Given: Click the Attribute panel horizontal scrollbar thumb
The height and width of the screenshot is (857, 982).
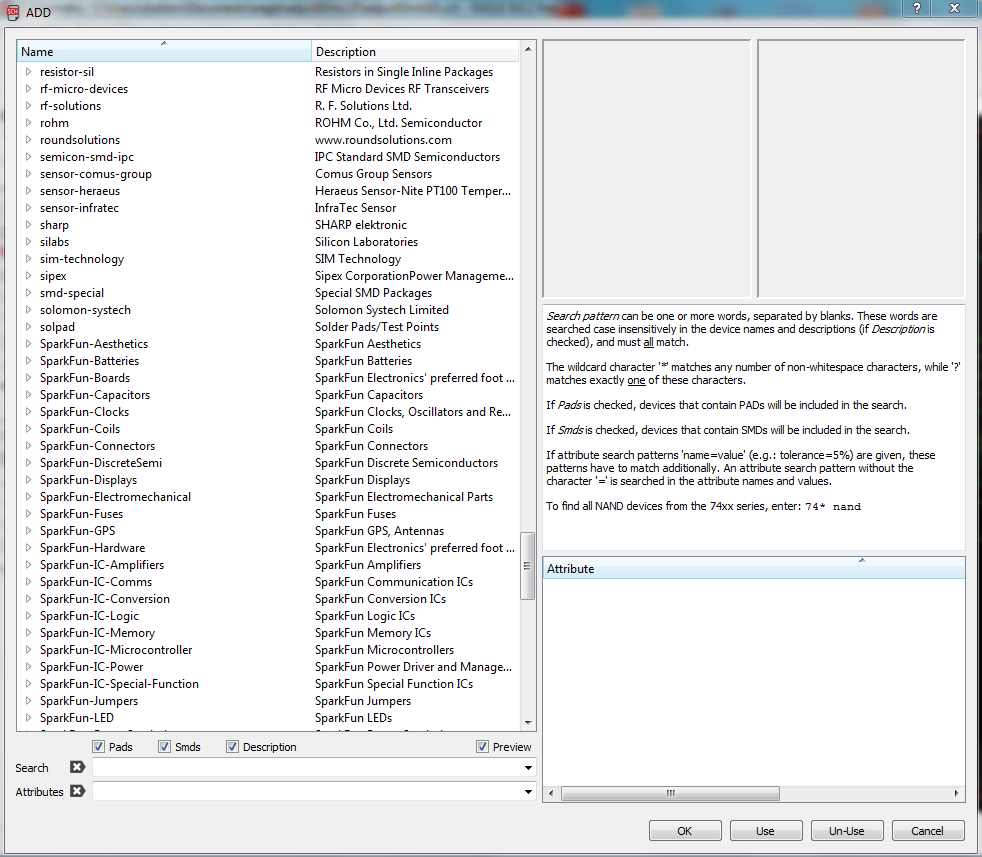Looking at the screenshot, I should 670,793.
